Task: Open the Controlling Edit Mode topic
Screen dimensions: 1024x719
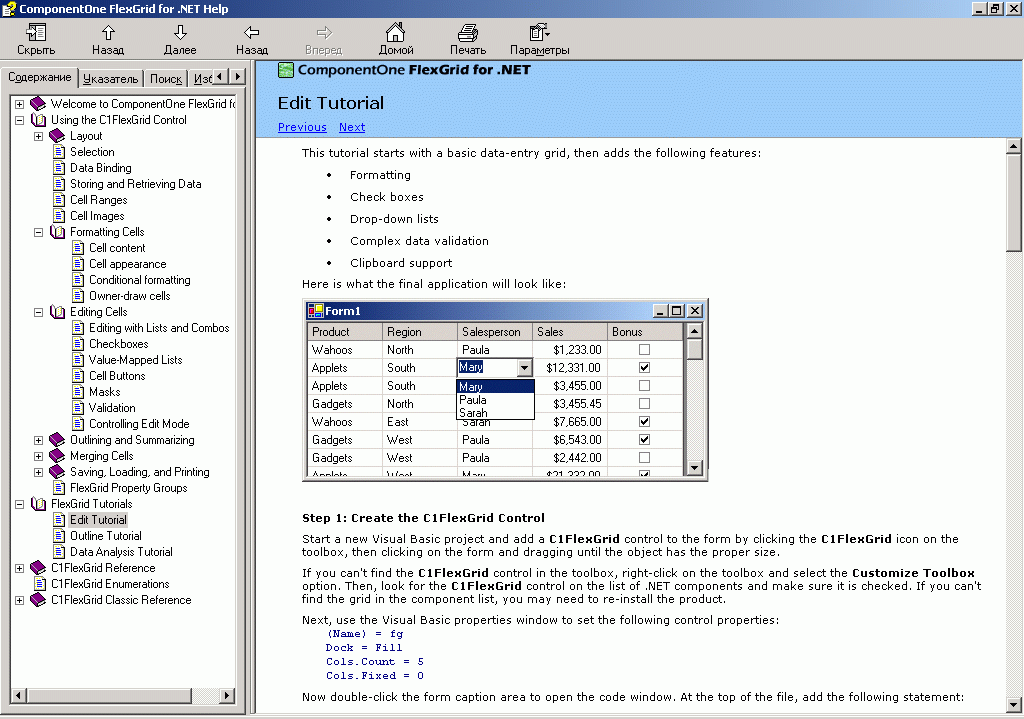Action: coord(139,424)
